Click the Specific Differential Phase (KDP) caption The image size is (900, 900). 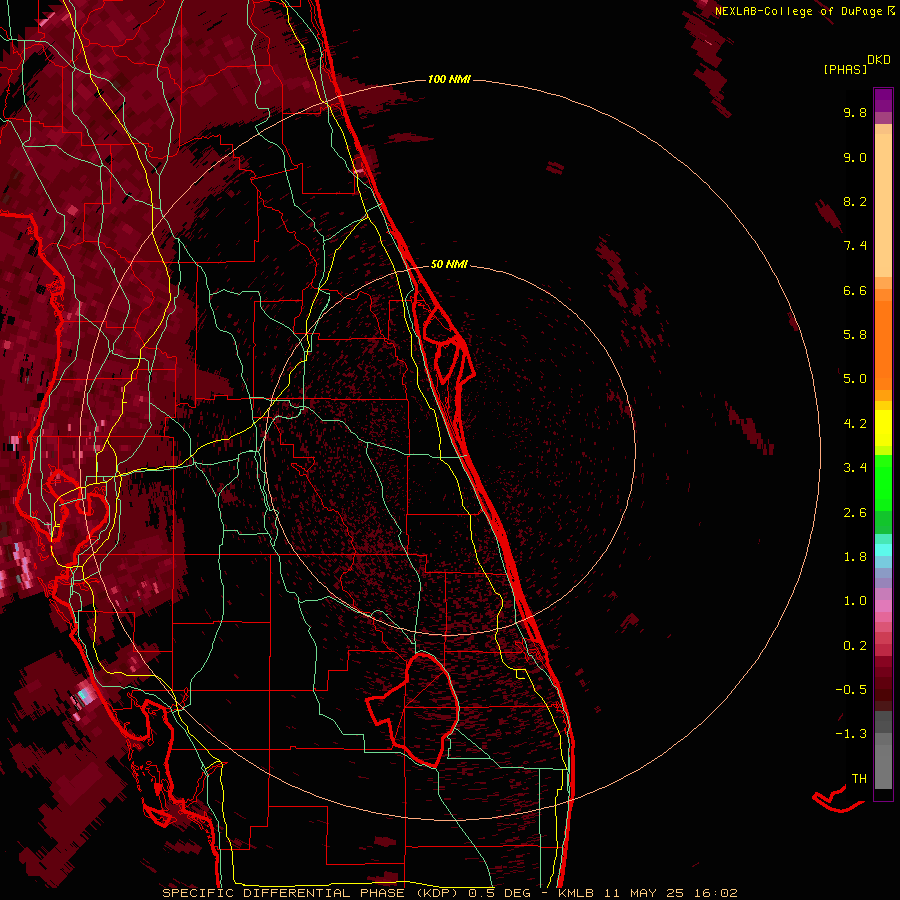(x=312, y=893)
